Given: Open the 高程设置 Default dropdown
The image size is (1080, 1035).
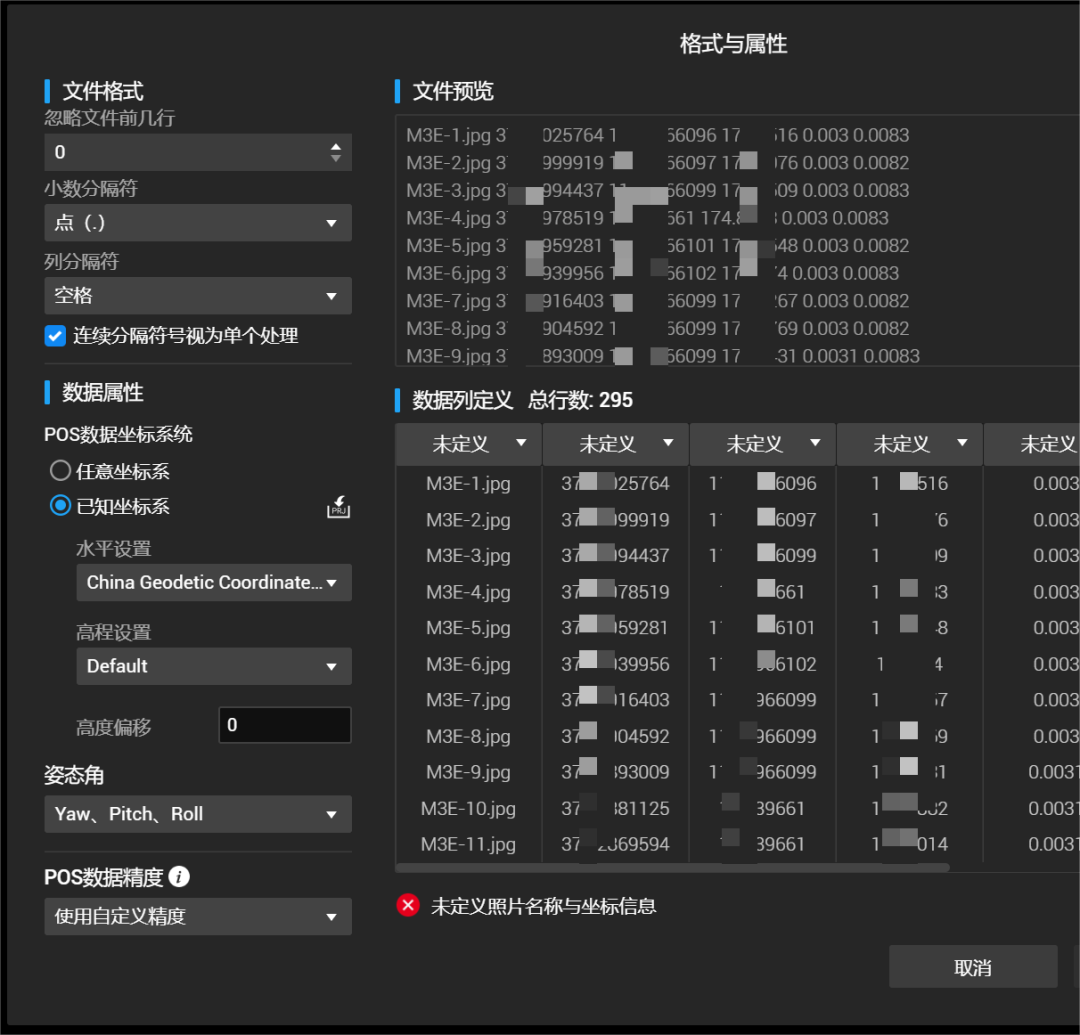Looking at the screenshot, I should pyautogui.click(x=214, y=666).
